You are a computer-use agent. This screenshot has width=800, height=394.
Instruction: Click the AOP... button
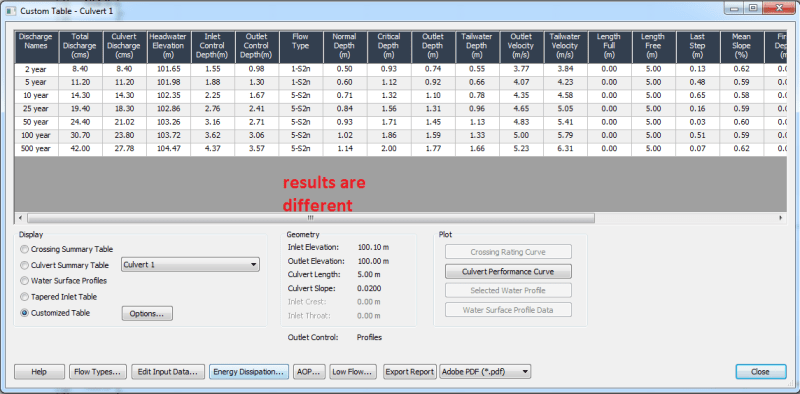tap(309, 372)
